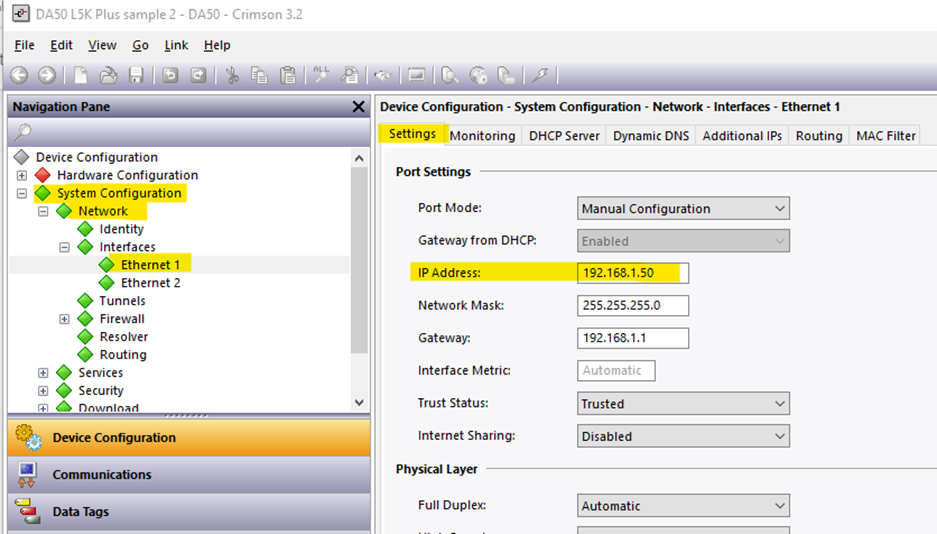Collapse the System Configuration node
Image resolution: width=937 pixels, height=534 pixels.
coord(22,193)
